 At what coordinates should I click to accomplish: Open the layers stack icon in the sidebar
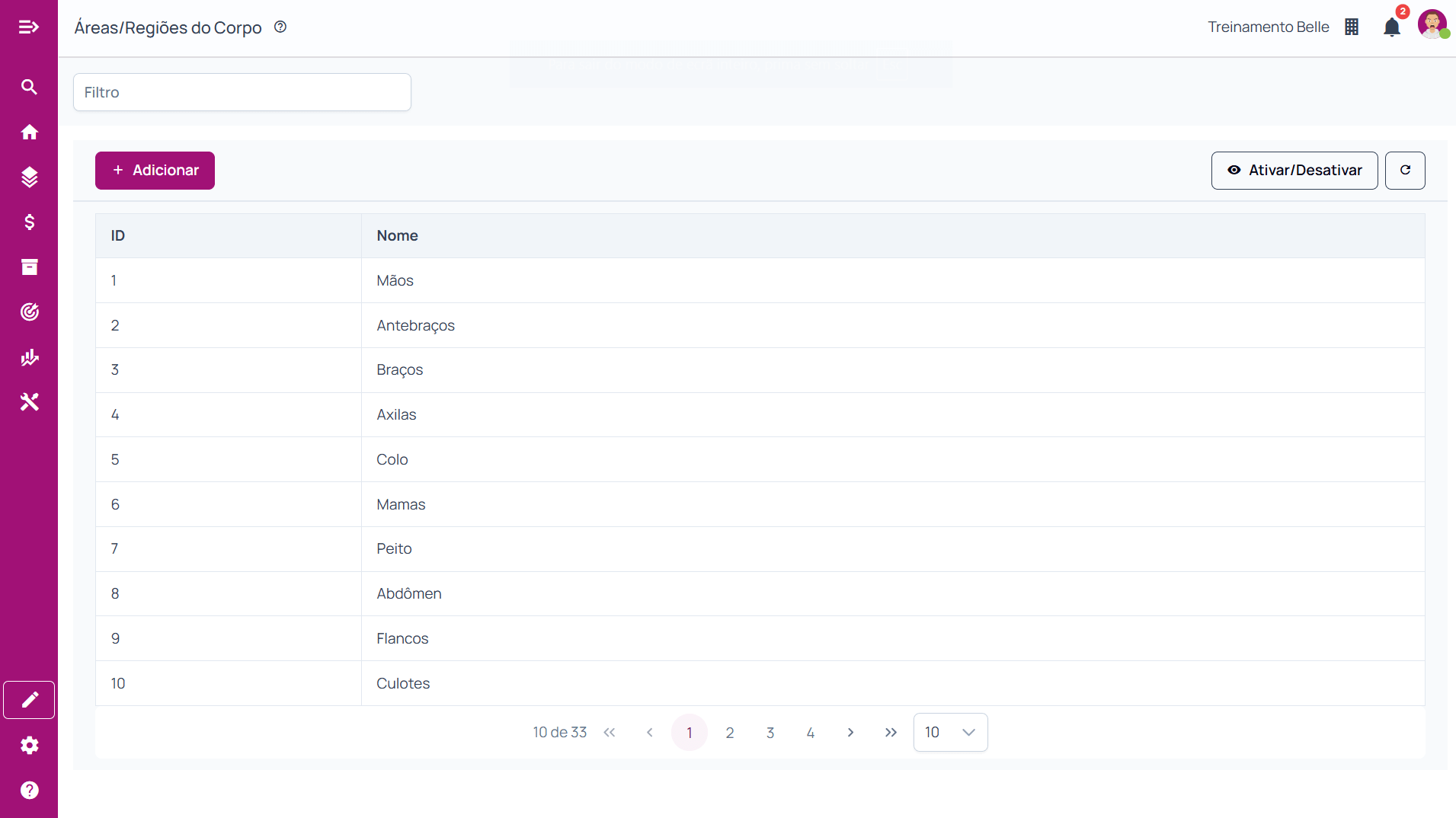(x=29, y=177)
